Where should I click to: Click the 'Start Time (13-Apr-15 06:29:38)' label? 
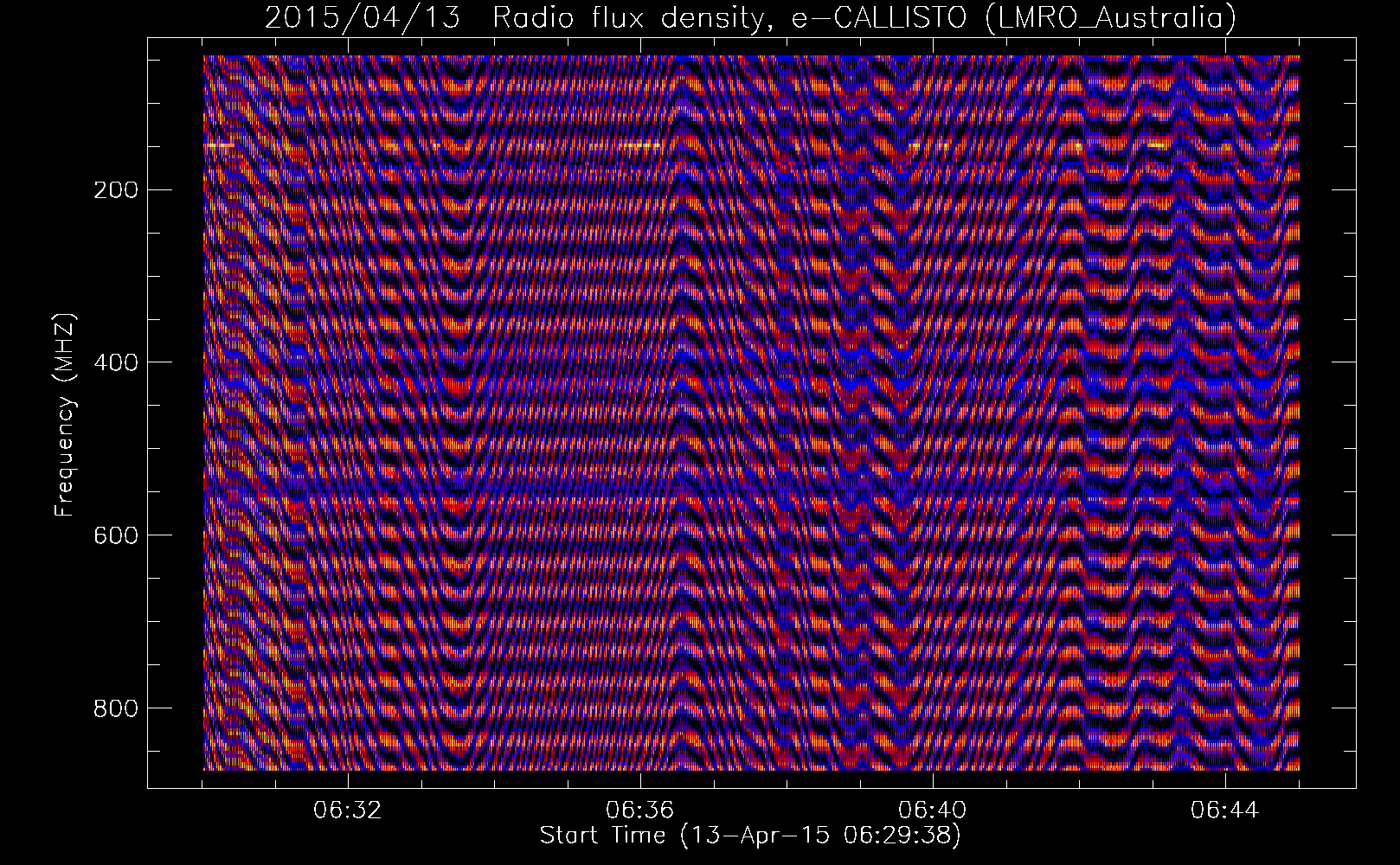click(750, 836)
